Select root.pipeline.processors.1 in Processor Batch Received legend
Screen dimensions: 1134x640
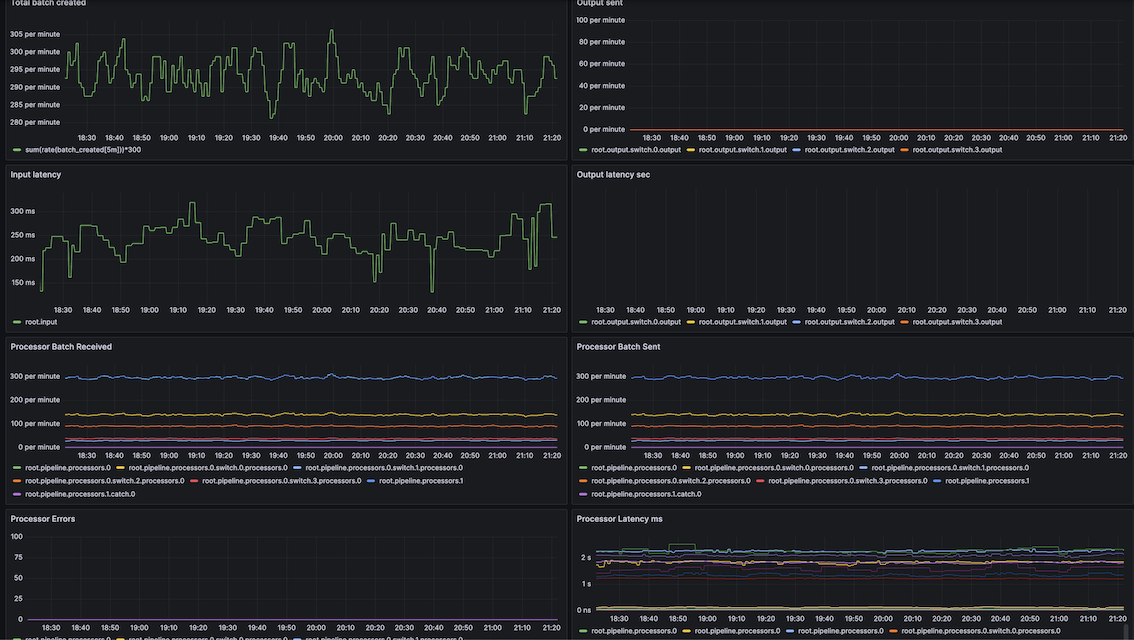coord(421,481)
